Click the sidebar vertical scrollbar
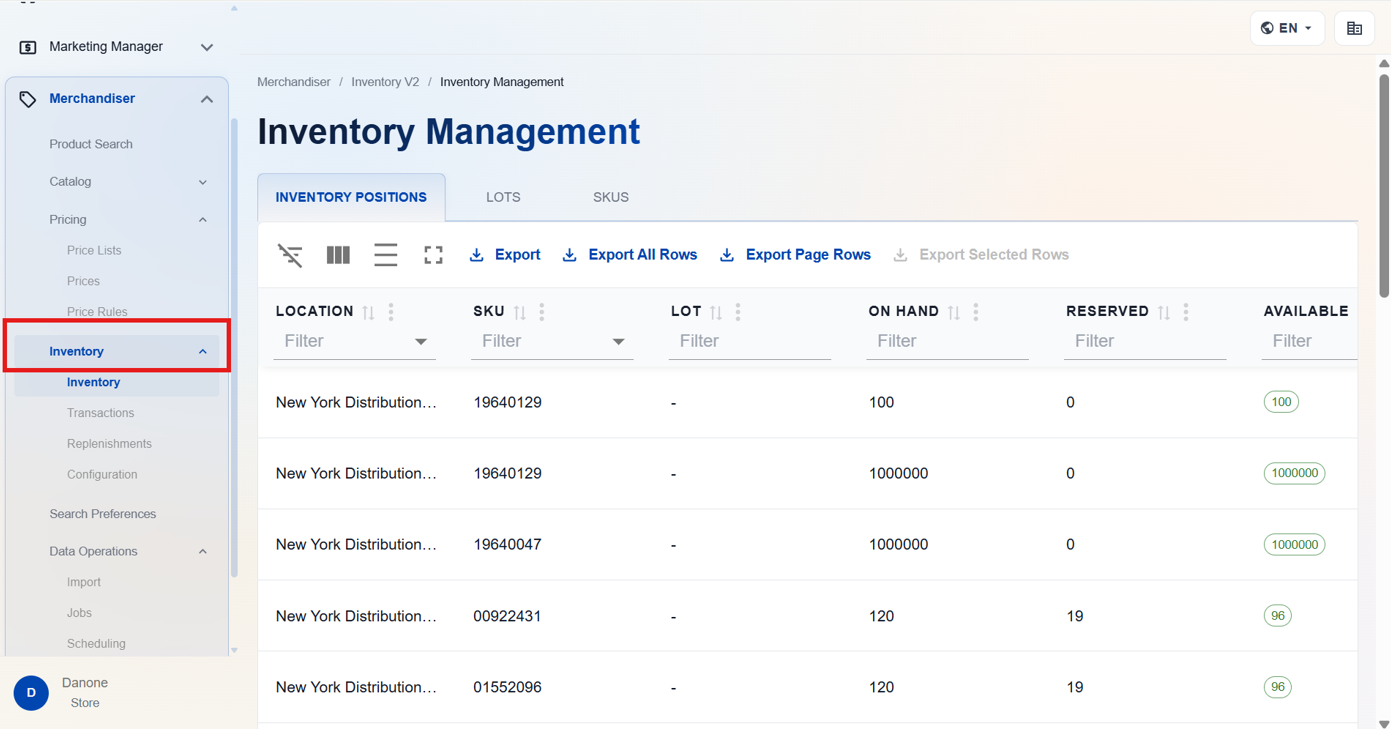 (x=234, y=348)
